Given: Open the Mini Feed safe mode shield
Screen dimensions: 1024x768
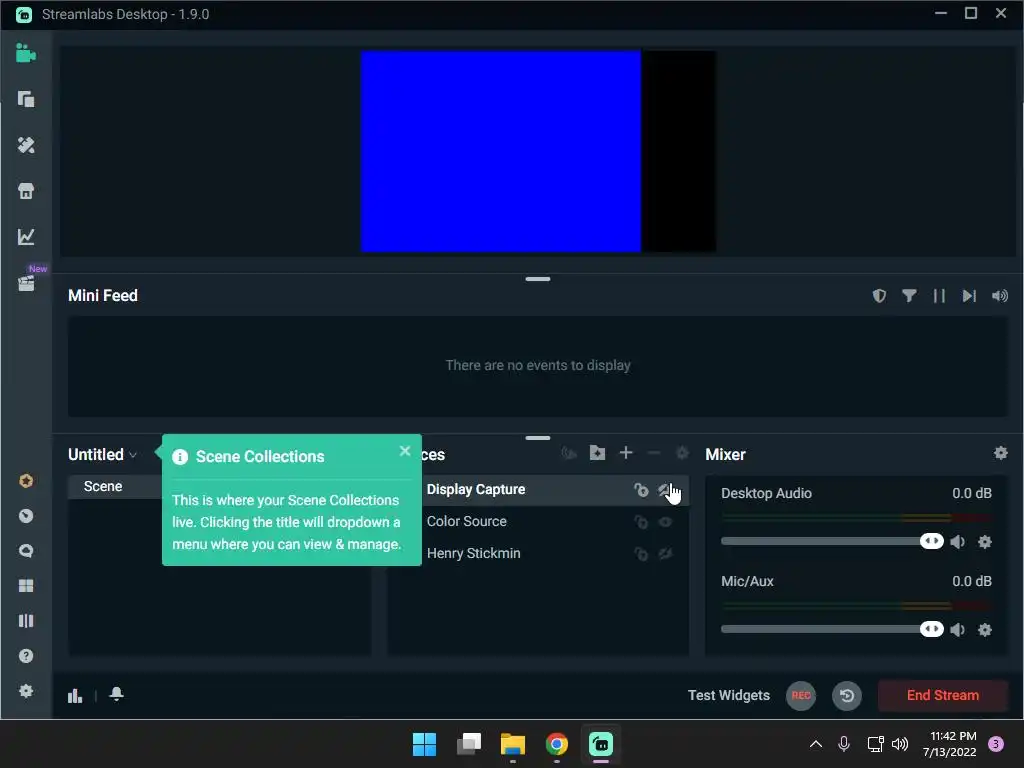Looking at the screenshot, I should (x=879, y=296).
